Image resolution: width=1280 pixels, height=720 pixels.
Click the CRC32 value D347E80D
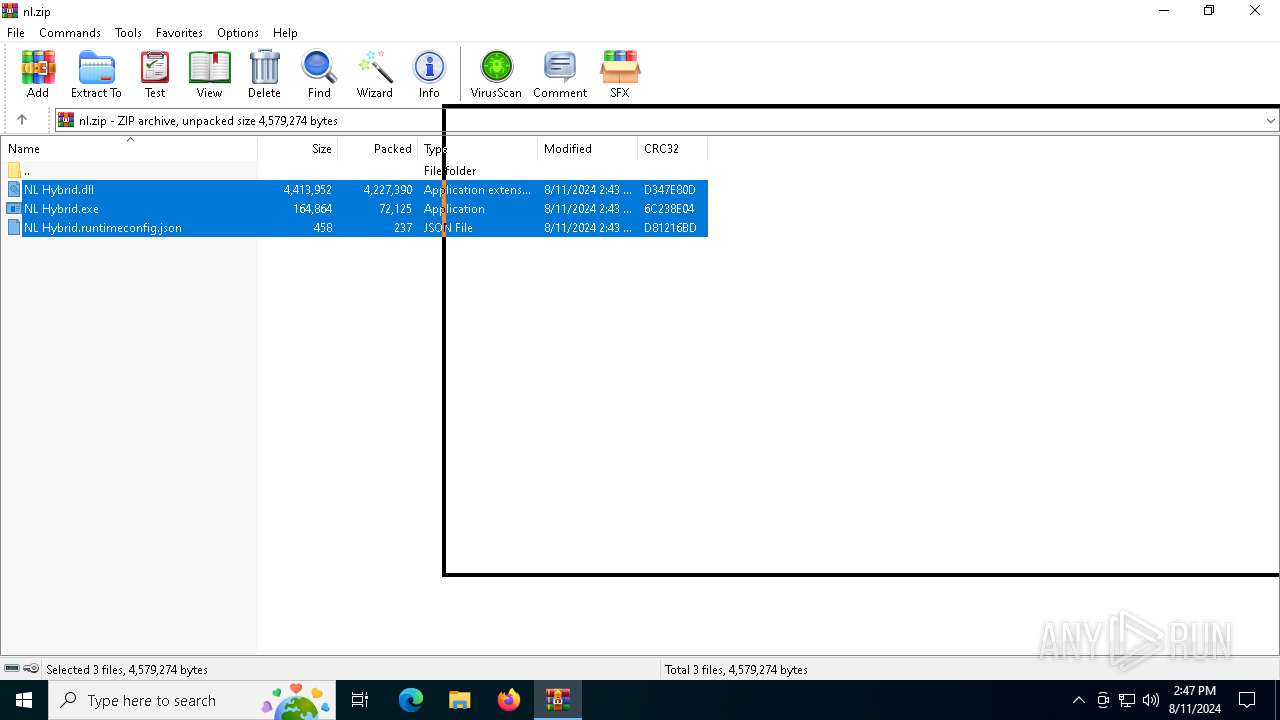coord(670,190)
